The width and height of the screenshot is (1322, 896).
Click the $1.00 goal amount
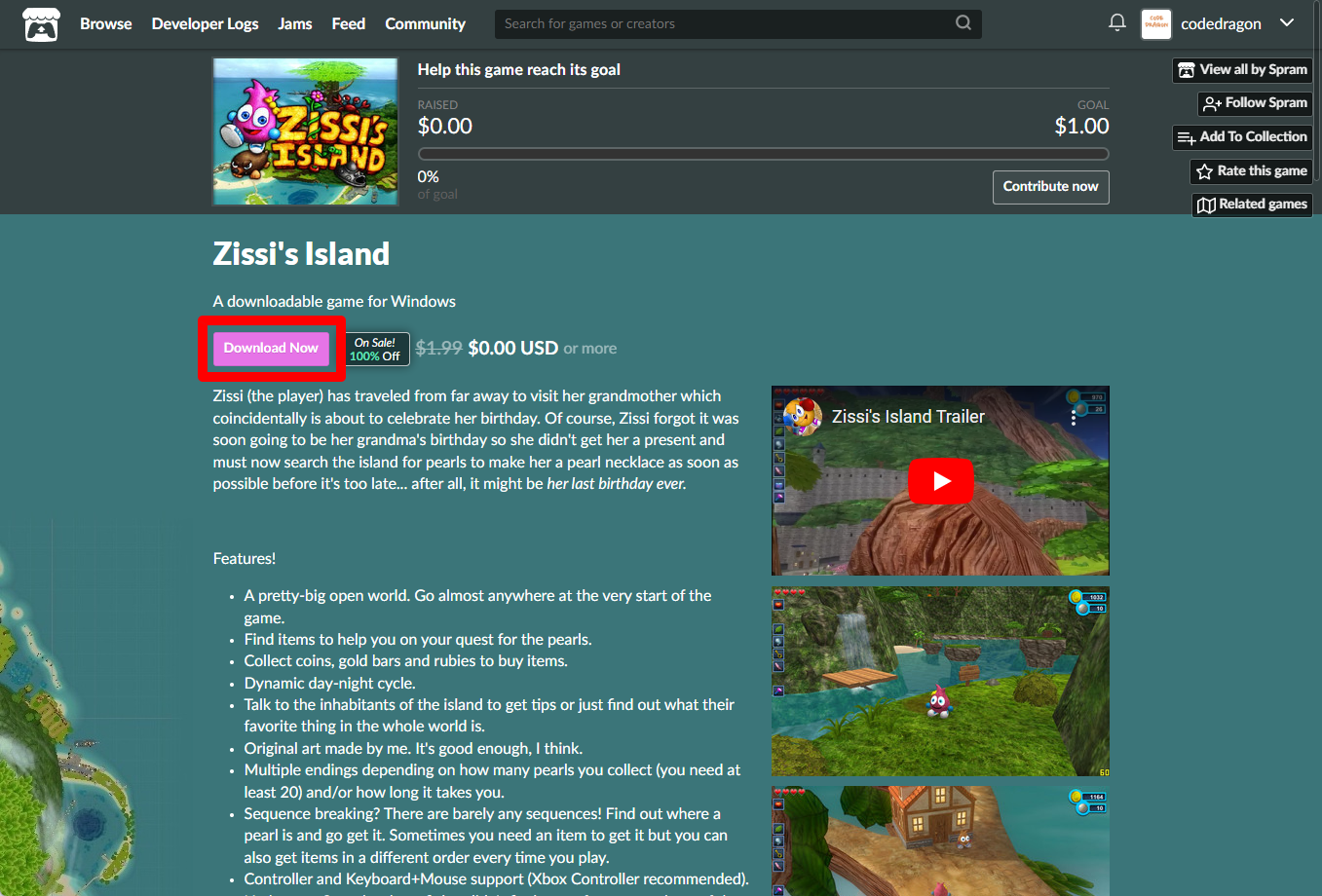point(1081,126)
